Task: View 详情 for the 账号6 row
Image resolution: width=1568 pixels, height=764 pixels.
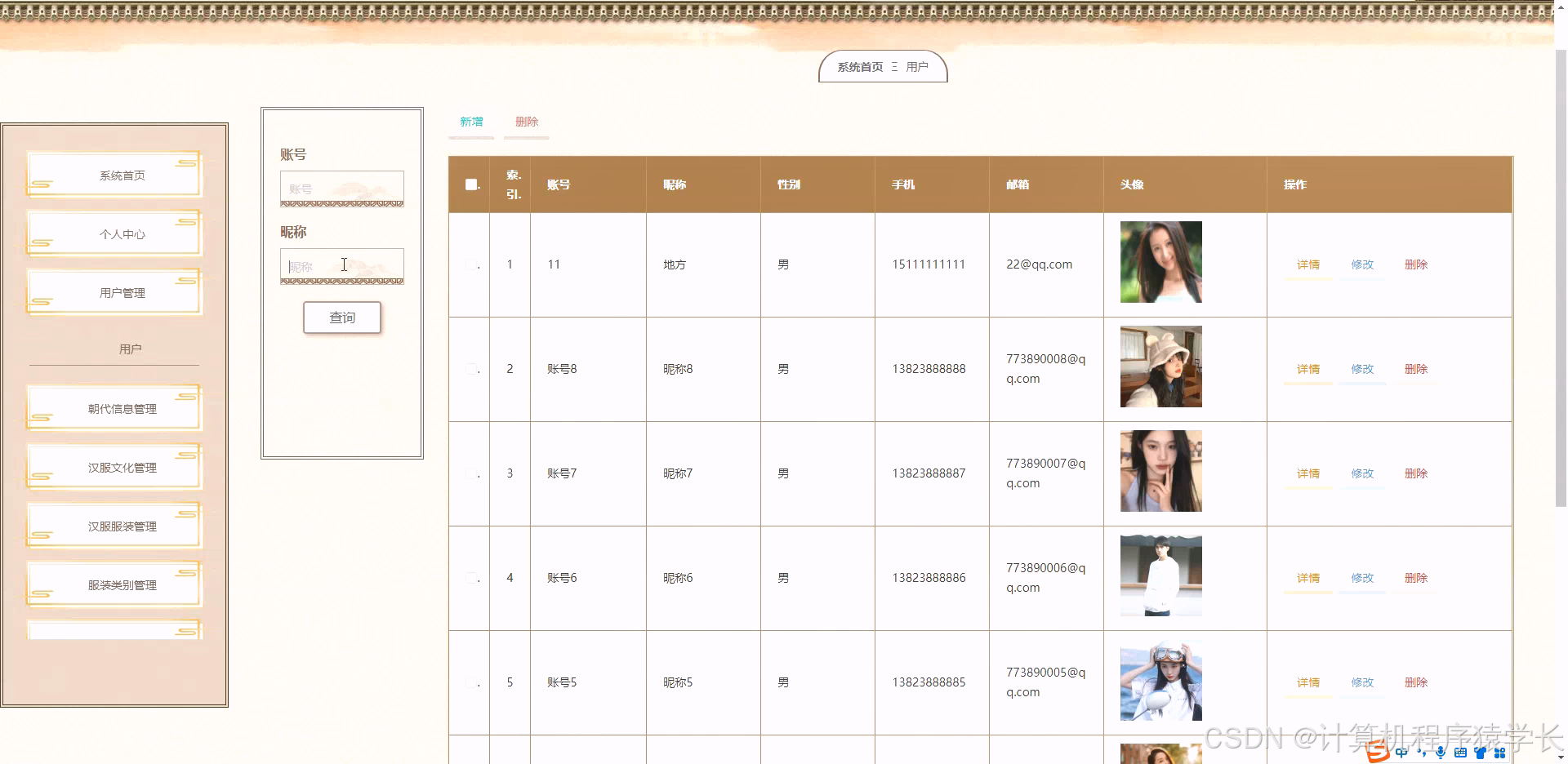Action: [x=1308, y=578]
